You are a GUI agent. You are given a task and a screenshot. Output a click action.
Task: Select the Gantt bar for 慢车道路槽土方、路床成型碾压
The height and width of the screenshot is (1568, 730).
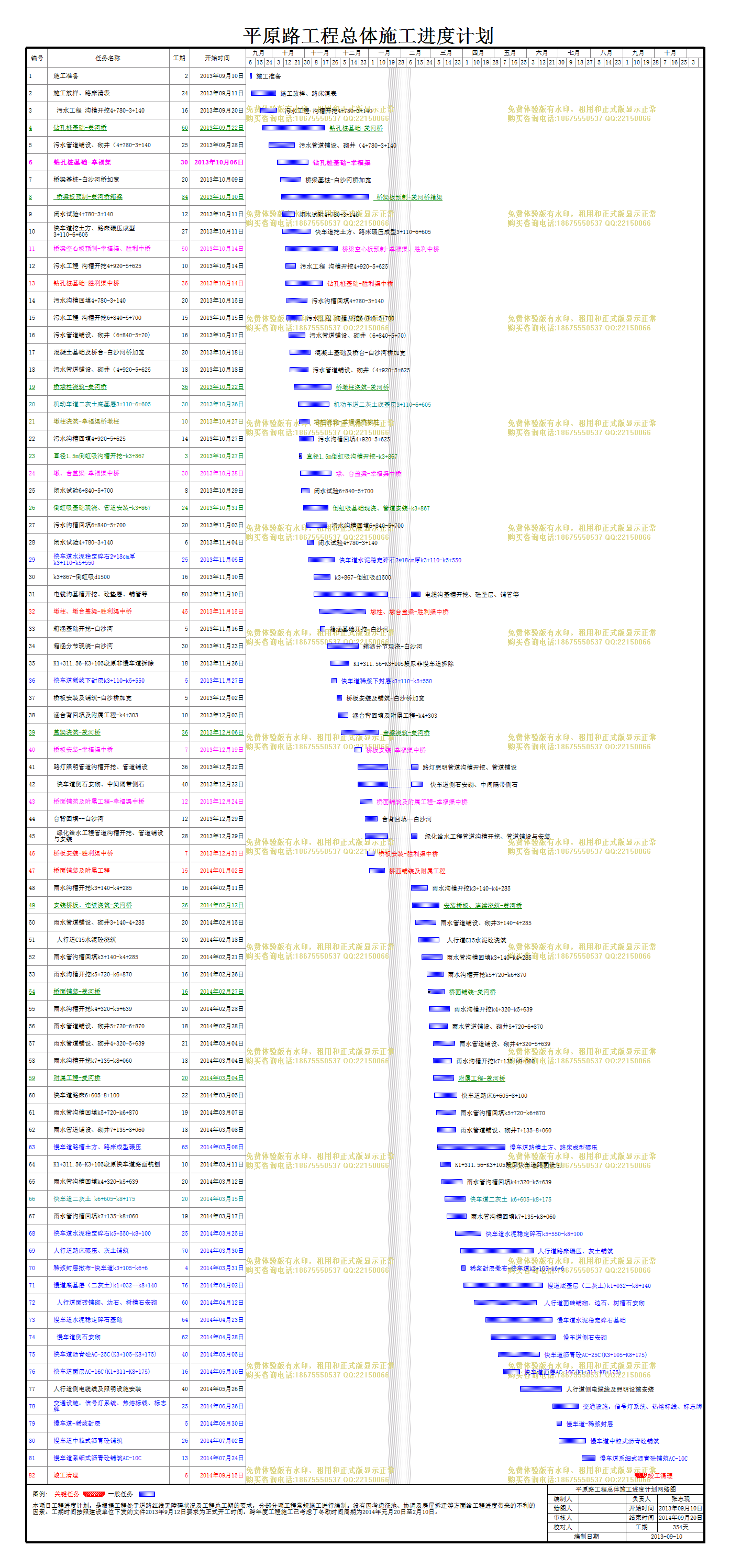471,1148
